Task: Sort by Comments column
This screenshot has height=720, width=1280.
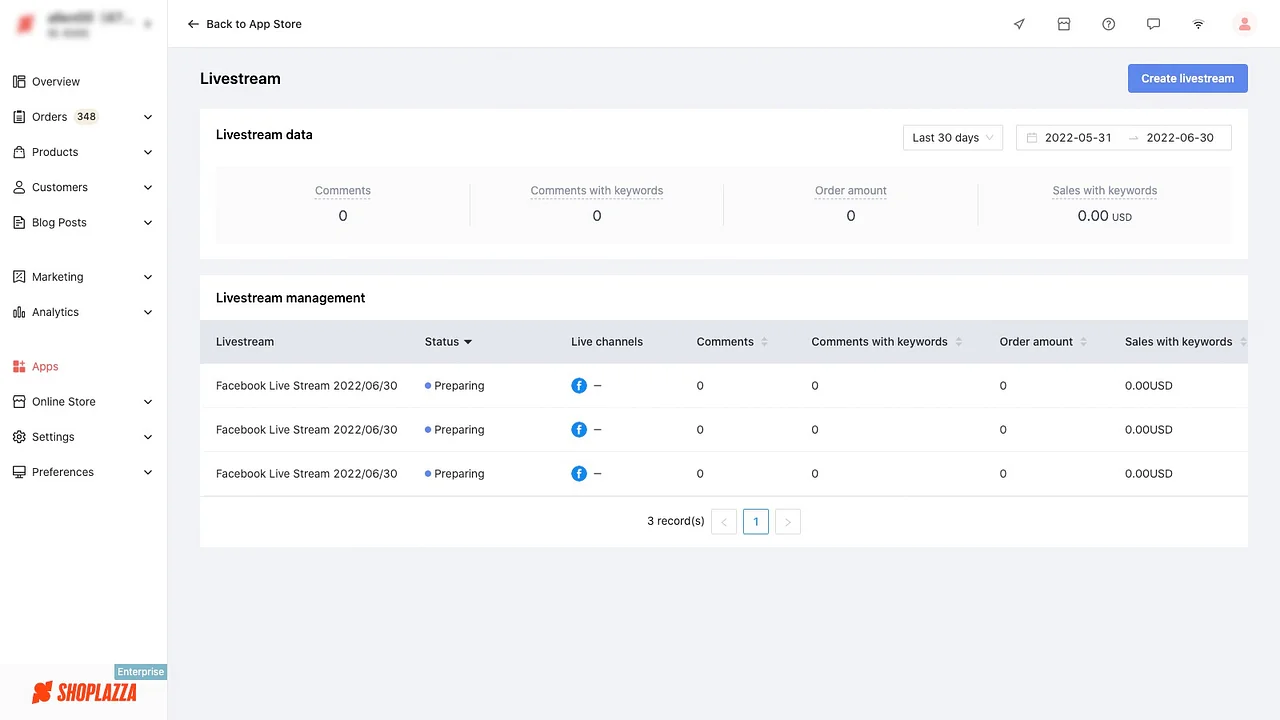Action: (x=765, y=342)
